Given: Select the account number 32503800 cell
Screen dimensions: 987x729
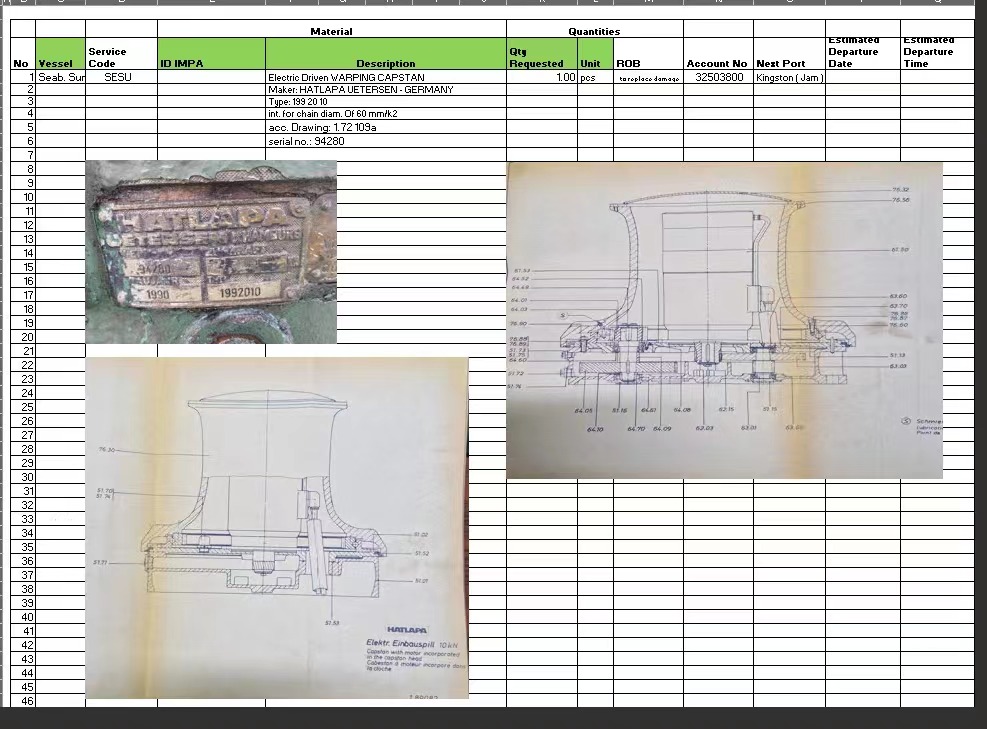Looking at the screenshot, I should [x=718, y=77].
